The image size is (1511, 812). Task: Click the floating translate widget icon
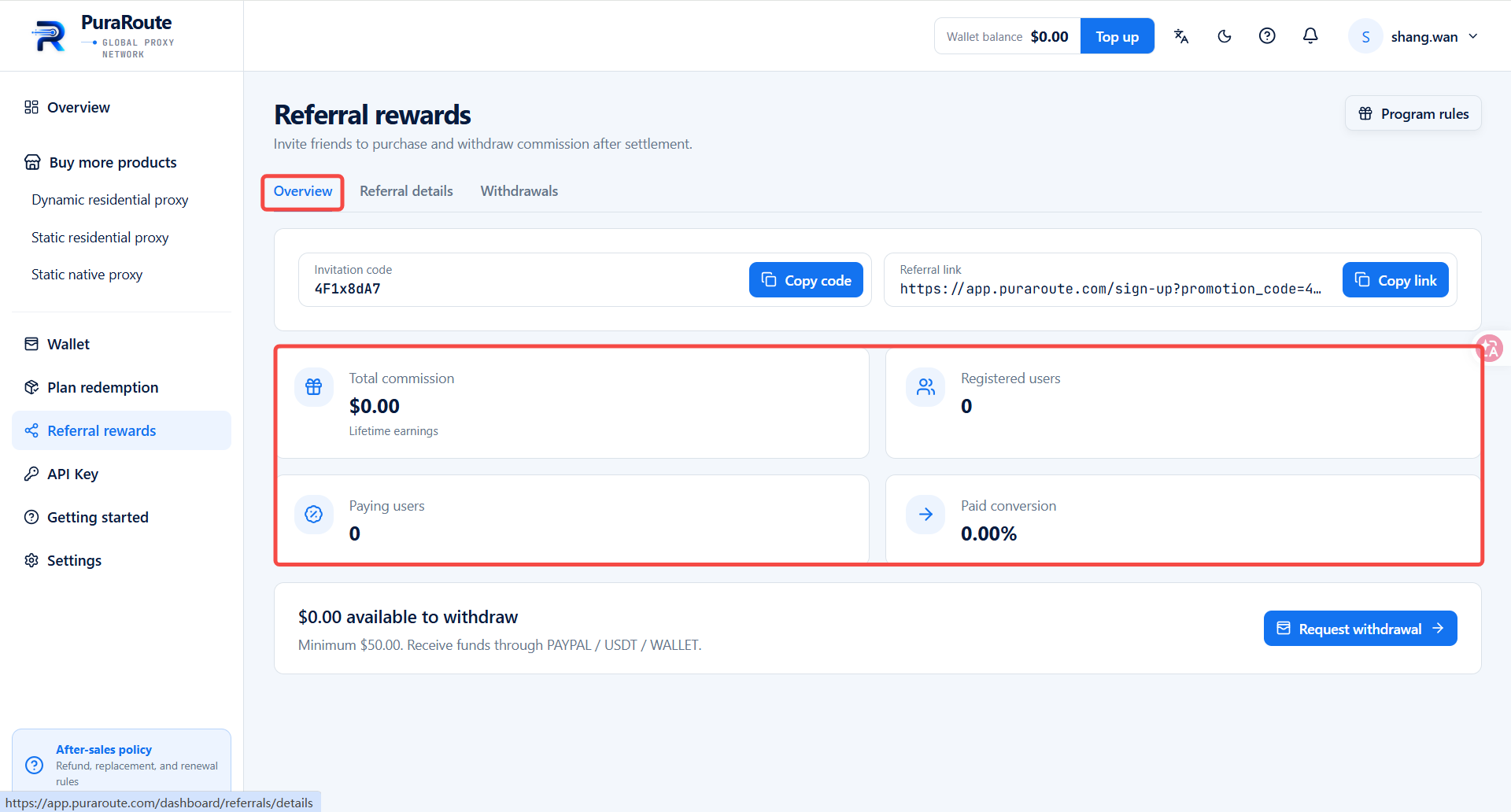point(1490,348)
